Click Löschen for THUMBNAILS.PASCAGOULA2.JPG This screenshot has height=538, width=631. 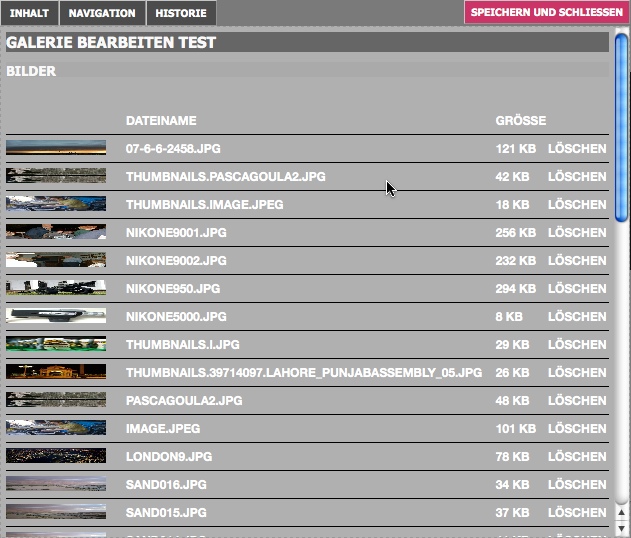[577, 177]
